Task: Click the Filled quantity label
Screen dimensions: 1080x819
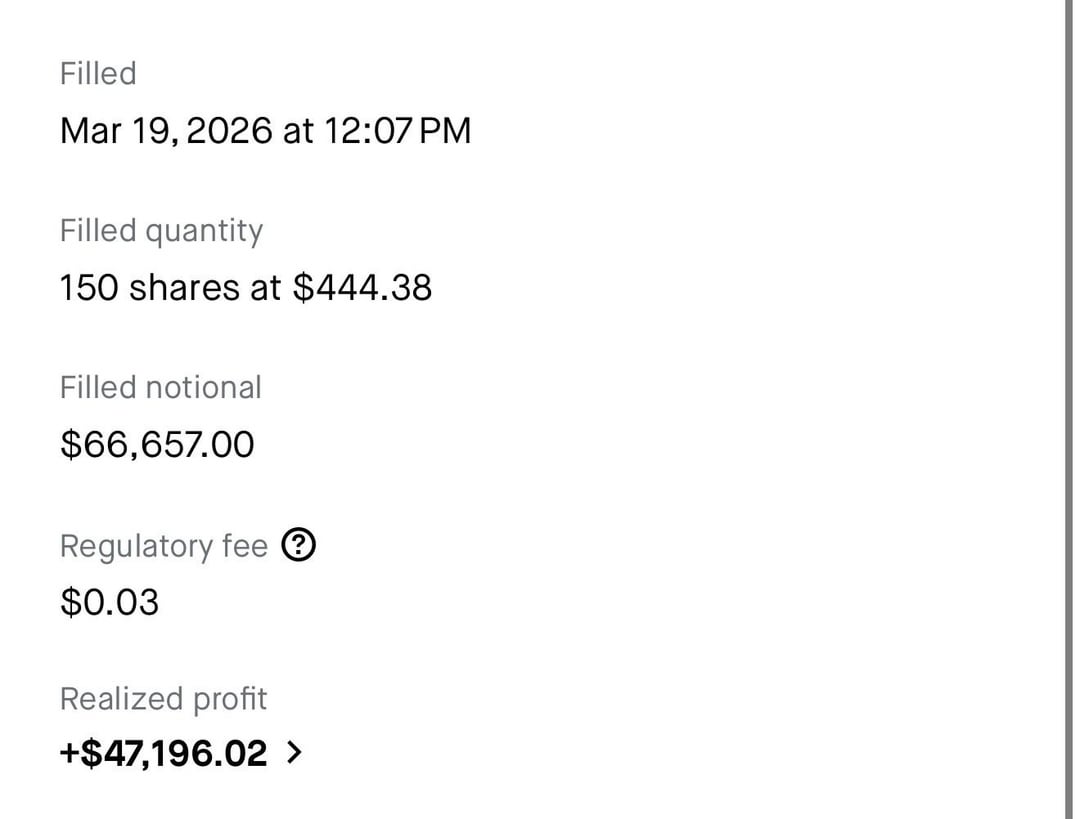Action: click(x=161, y=231)
